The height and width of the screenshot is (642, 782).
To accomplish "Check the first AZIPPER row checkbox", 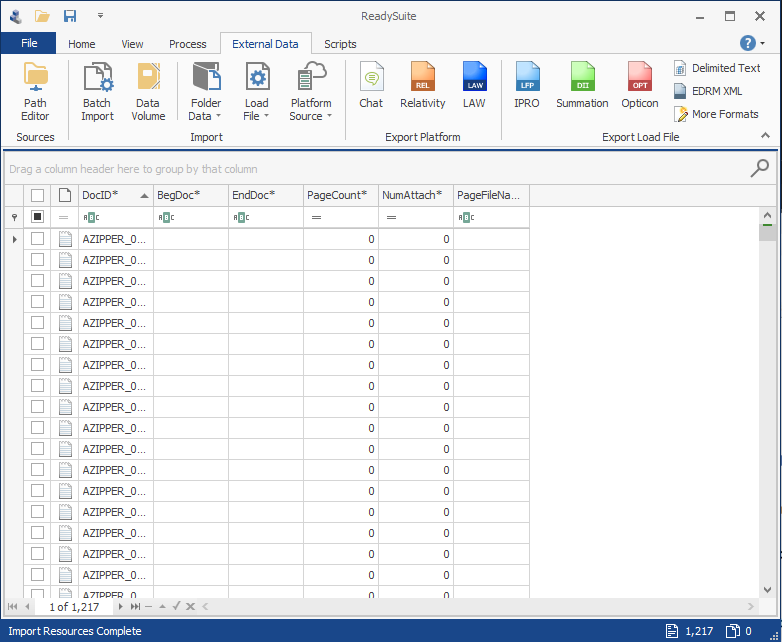I will tap(37, 239).
